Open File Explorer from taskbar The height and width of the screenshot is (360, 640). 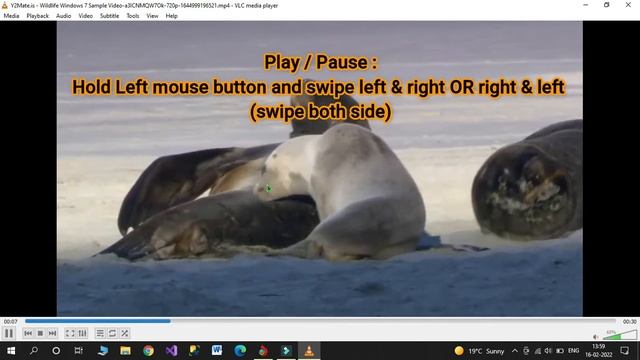click(x=125, y=351)
